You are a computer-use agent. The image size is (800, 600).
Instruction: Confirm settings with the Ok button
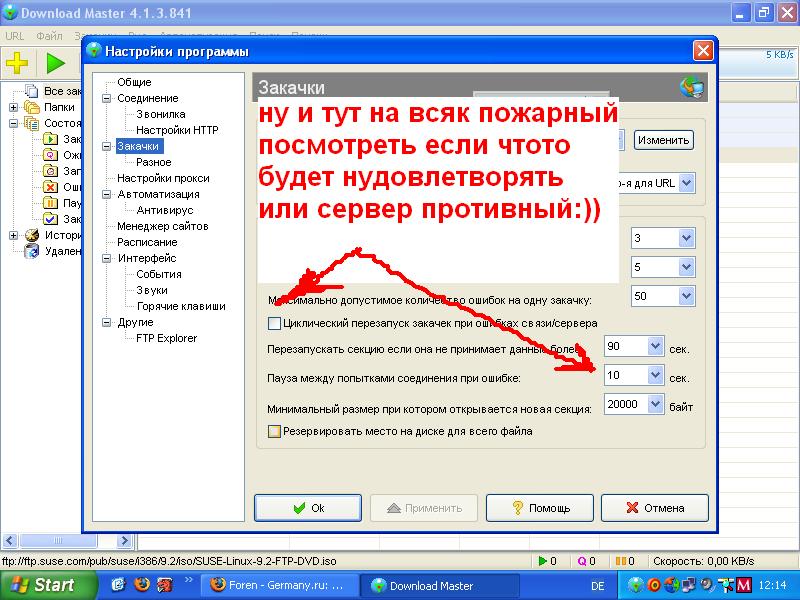point(308,508)
